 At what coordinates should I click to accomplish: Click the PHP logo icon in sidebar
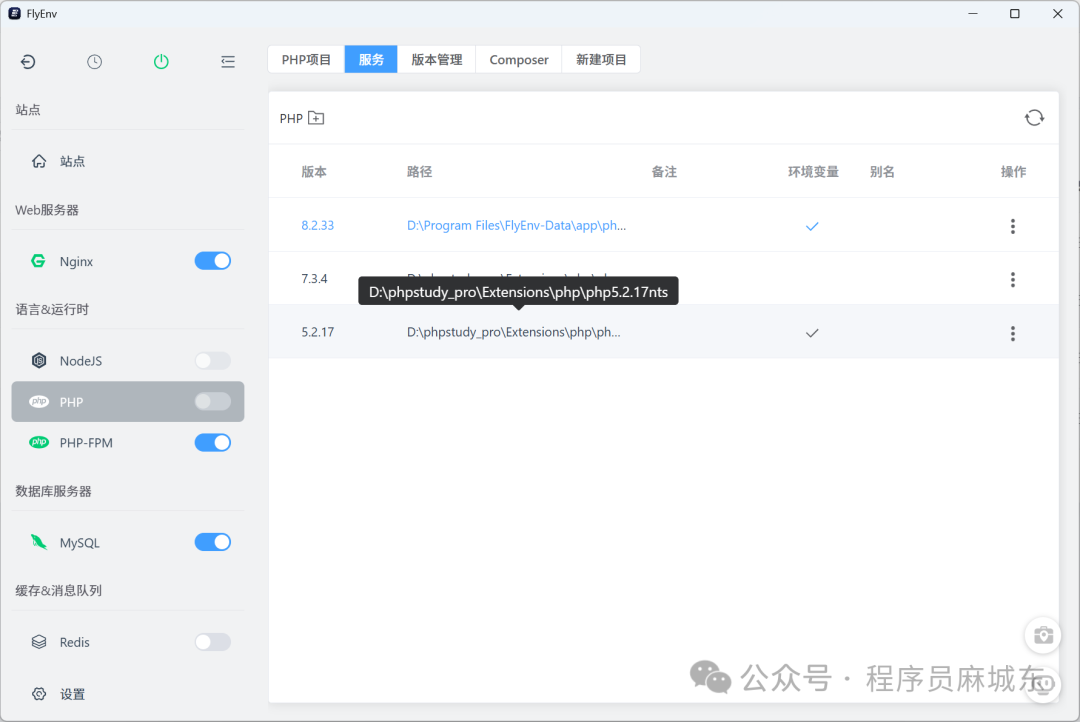coord(39,402)
